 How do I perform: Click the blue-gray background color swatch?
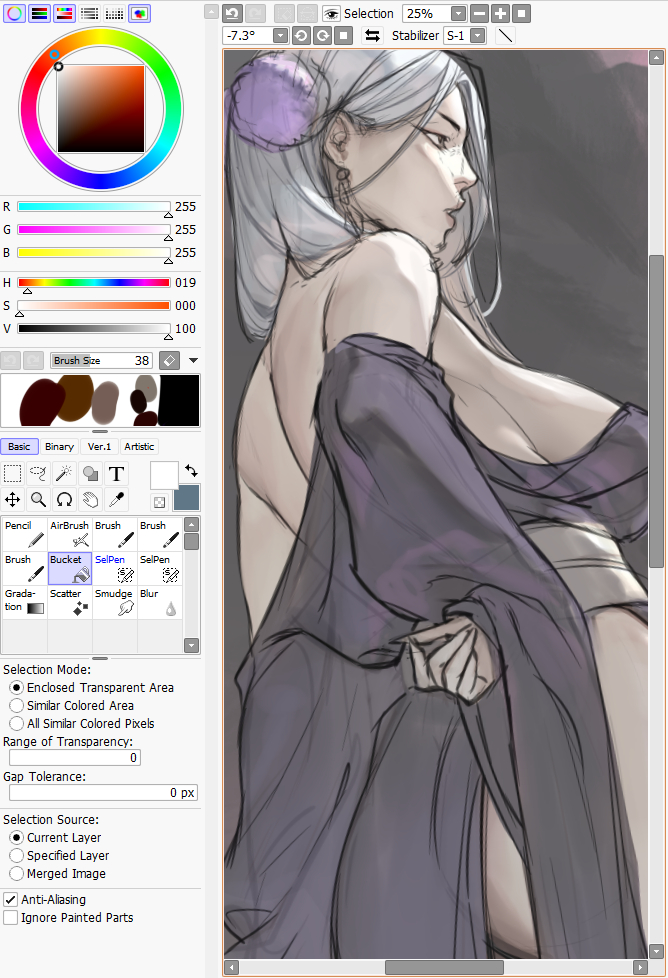click(x=186, y=498)
